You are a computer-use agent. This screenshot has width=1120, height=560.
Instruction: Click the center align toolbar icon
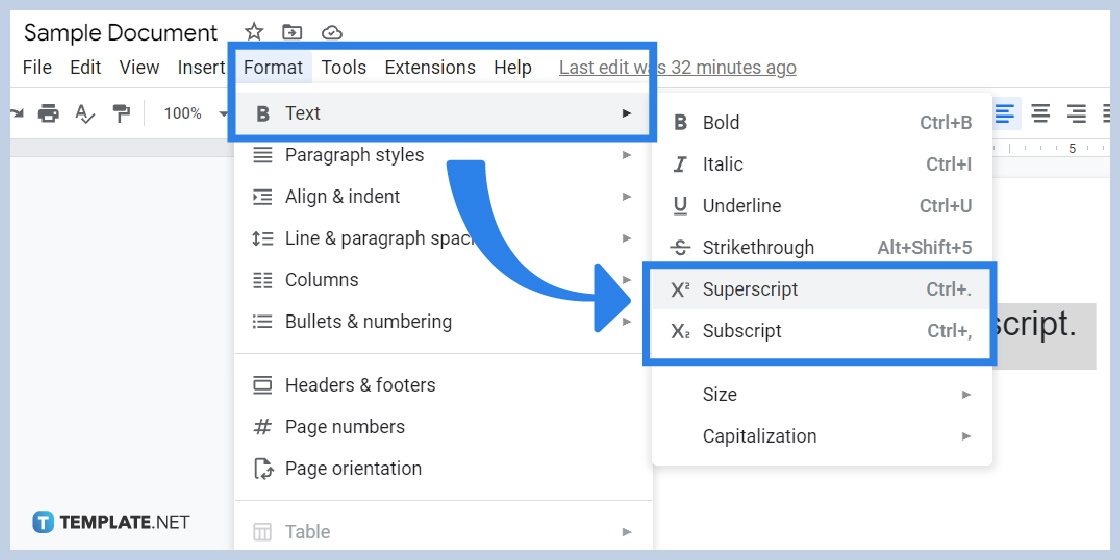click(1040, 113)
